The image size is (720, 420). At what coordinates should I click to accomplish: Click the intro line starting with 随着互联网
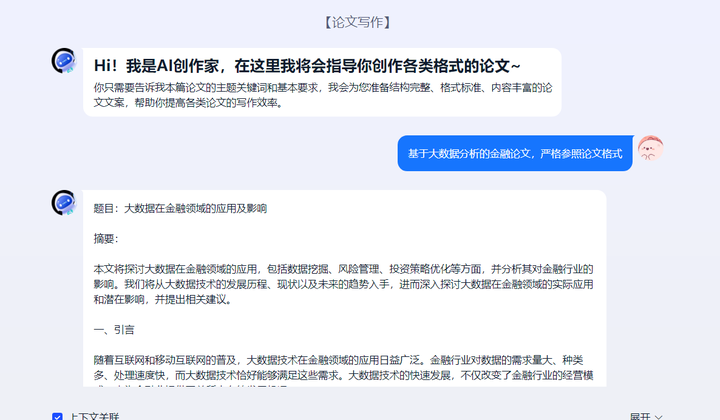click(x=343, y=359)
